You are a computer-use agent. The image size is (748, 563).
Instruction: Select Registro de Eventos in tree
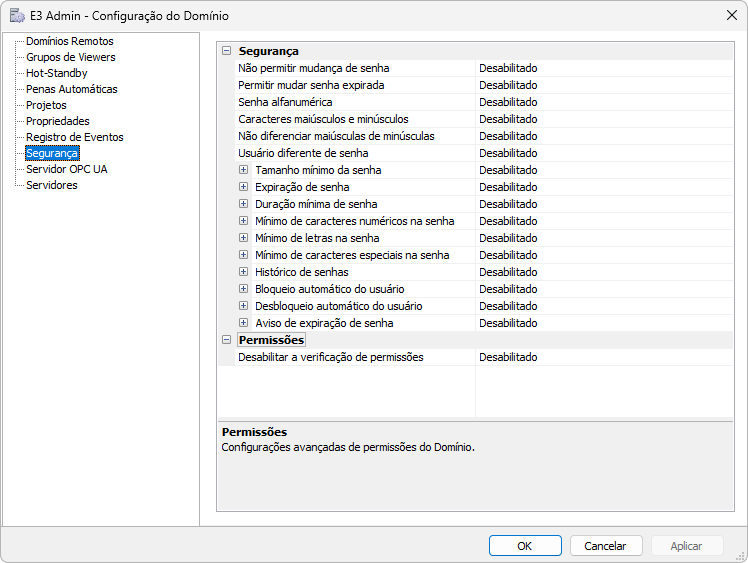click(74, 137)
